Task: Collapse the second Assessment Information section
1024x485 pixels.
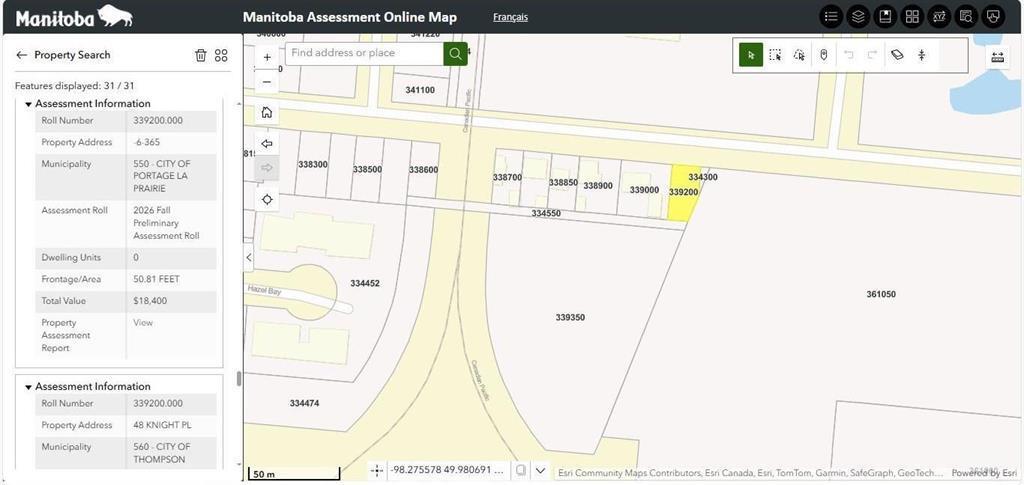Action: coord(29,387)
